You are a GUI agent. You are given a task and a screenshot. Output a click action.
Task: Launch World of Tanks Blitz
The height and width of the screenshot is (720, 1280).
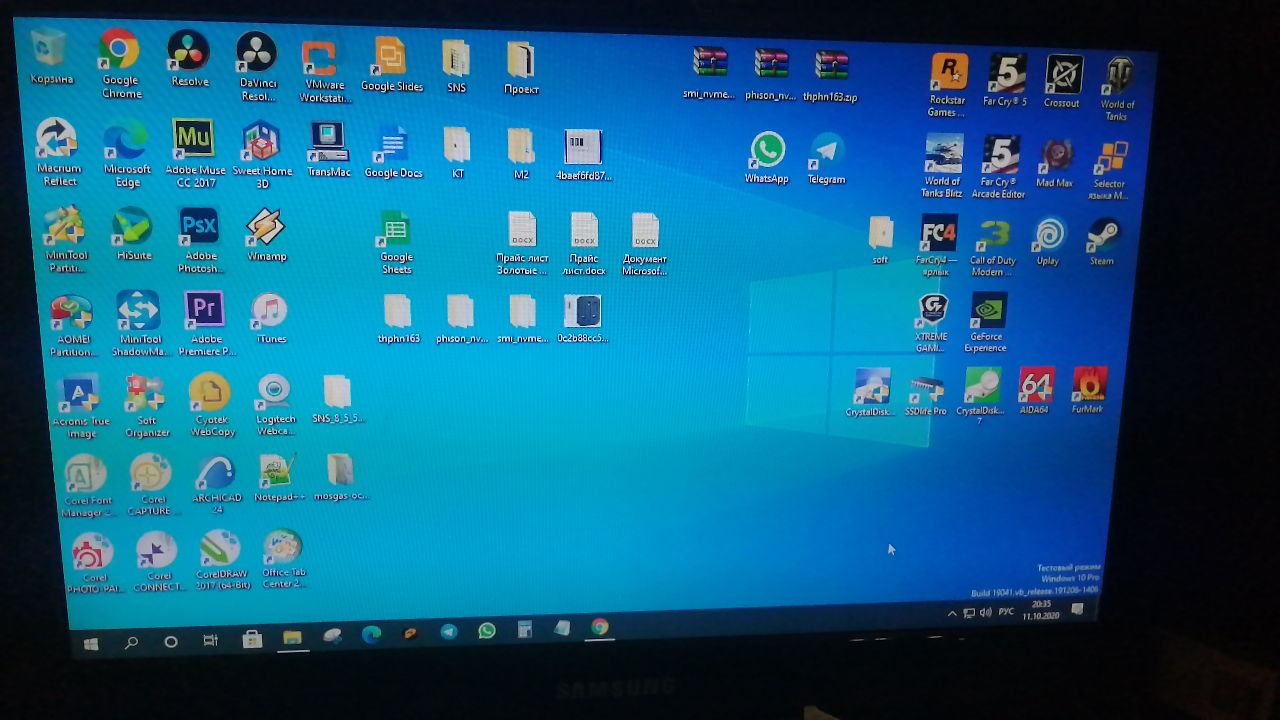[942, 165]
